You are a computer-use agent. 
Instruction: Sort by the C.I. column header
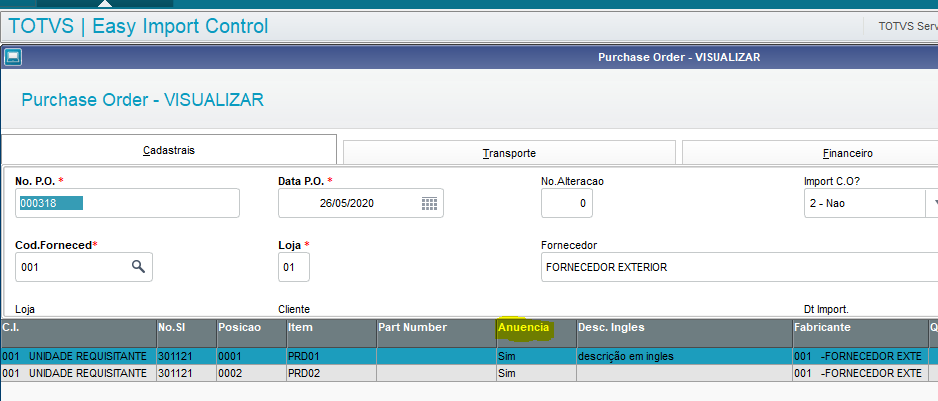click(79, 333)
